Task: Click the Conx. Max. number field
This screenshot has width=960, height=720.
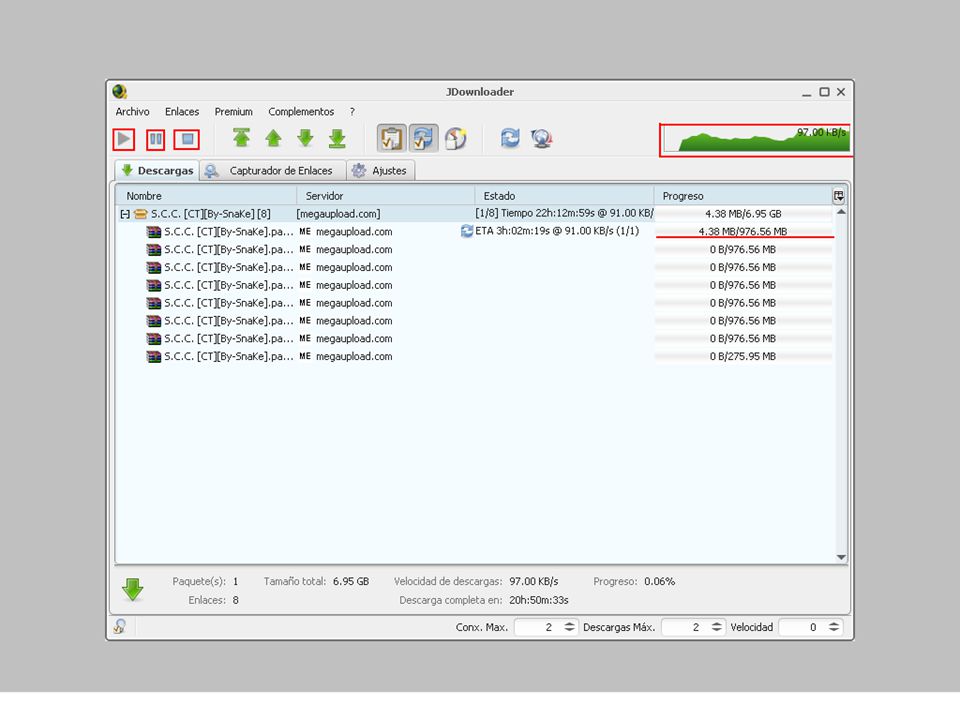Action: (x=538, y=627)
